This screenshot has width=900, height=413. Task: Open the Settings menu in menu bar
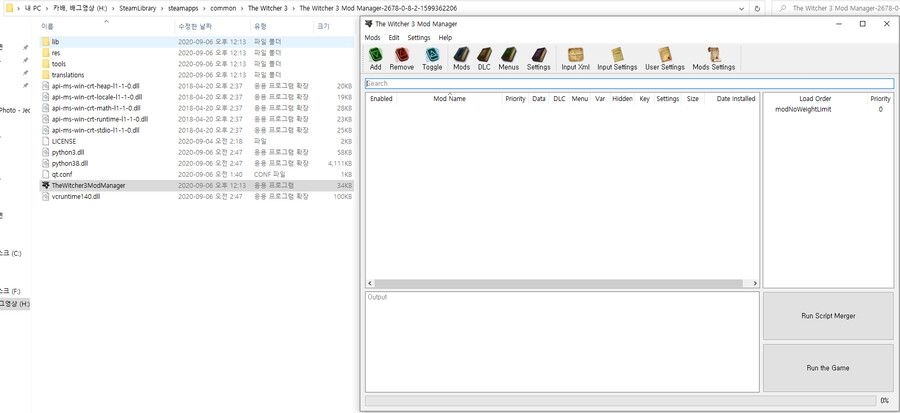tap(419, 37)
